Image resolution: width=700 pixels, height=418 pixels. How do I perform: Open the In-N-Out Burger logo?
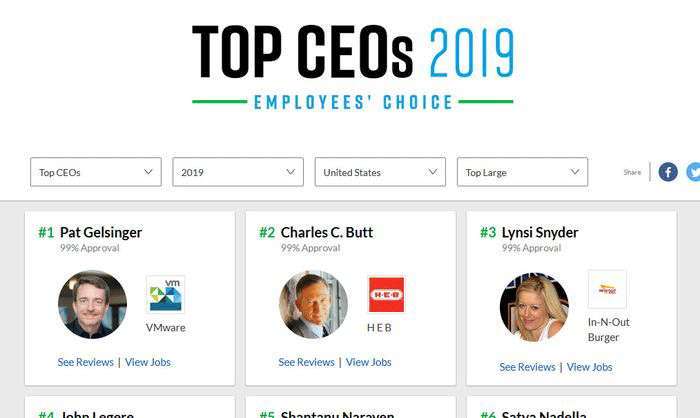[607, 289]
